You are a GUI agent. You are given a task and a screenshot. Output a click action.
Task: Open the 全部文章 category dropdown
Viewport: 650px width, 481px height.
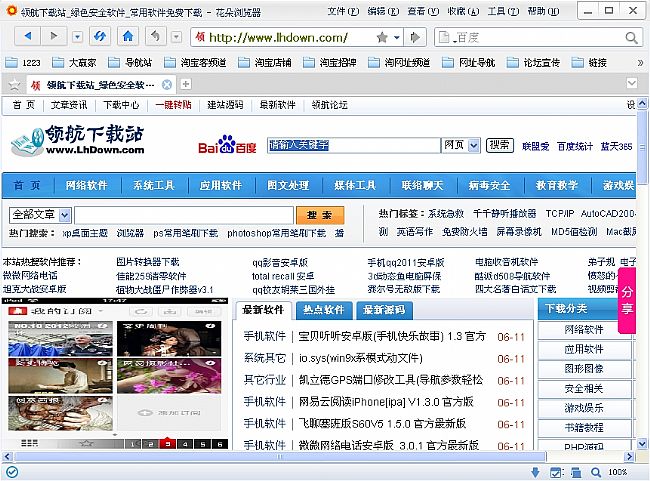point(40,215)
